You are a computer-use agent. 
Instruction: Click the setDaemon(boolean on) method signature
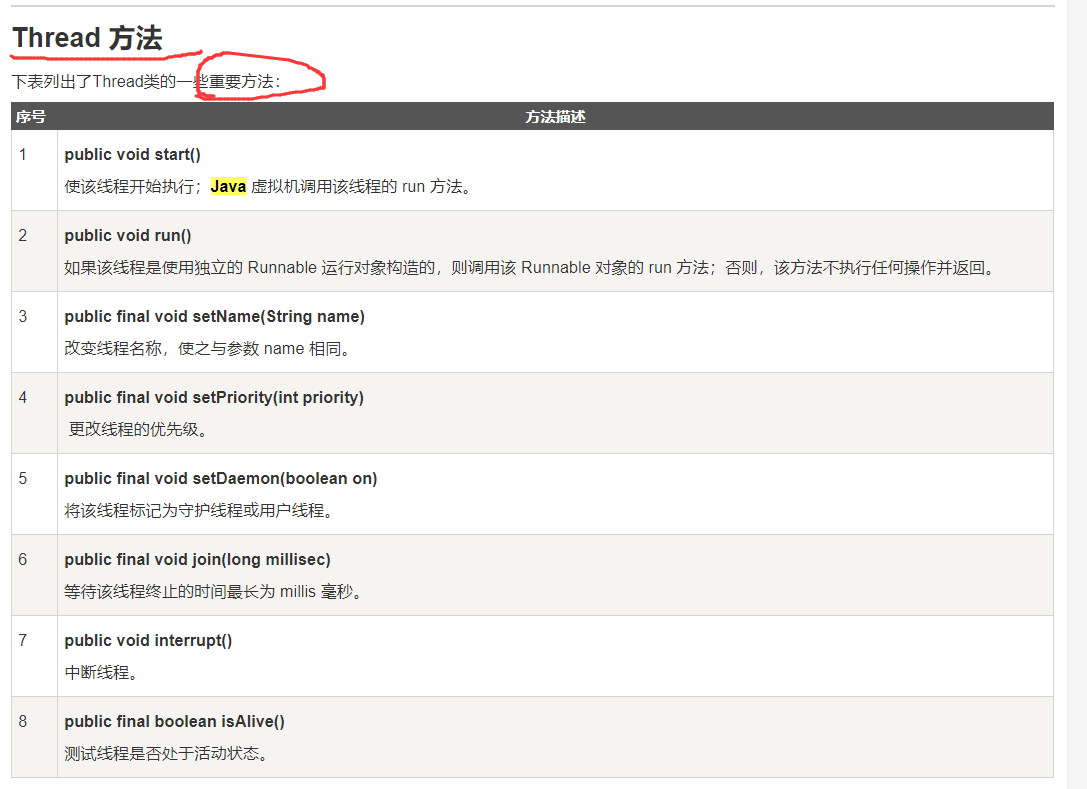tap(220, 479)
